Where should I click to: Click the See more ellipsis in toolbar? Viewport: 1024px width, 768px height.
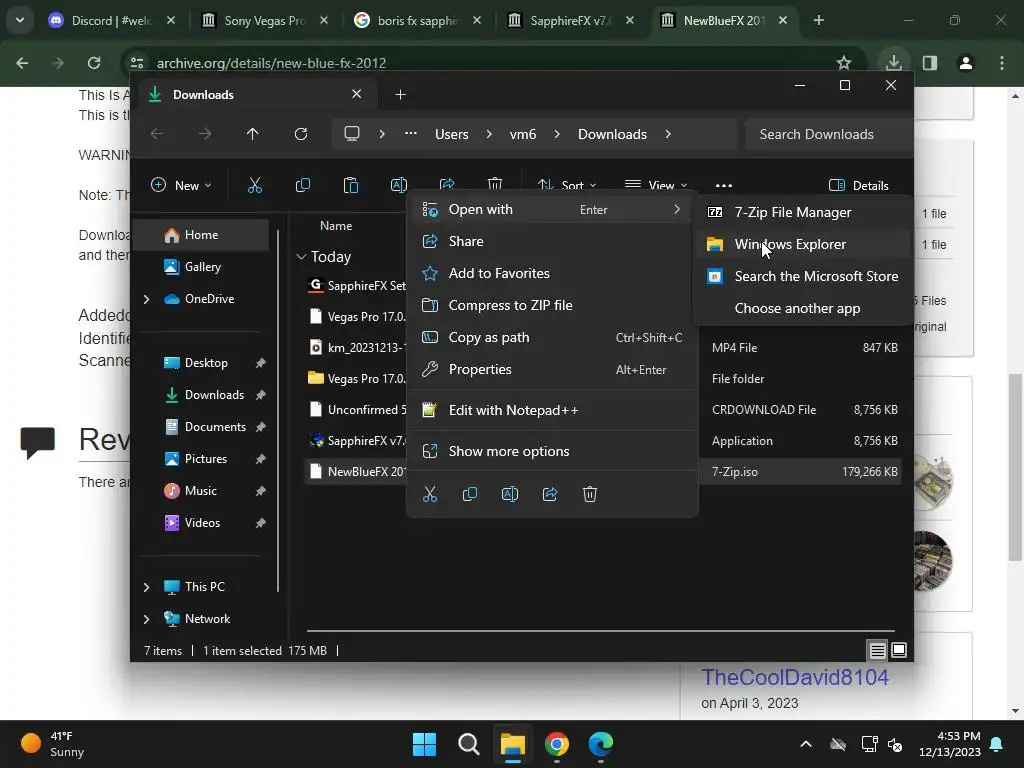click(724, 185)
